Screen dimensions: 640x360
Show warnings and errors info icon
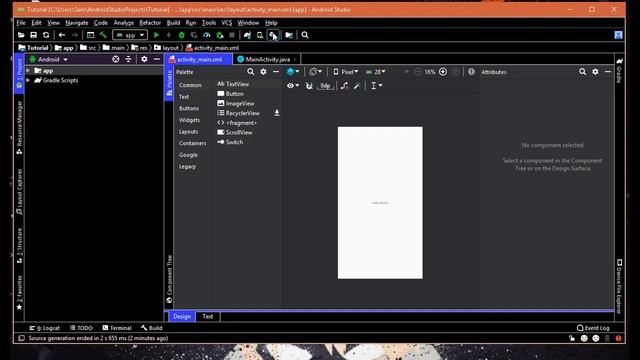[x=471, y=72]
